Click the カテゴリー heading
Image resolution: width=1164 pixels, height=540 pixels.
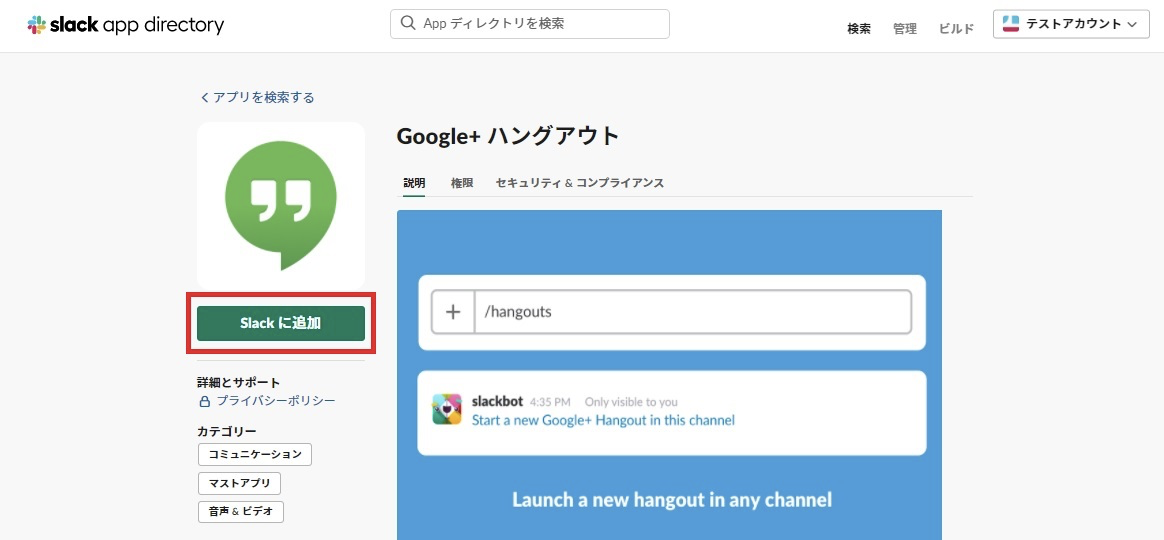coord(226,432)
